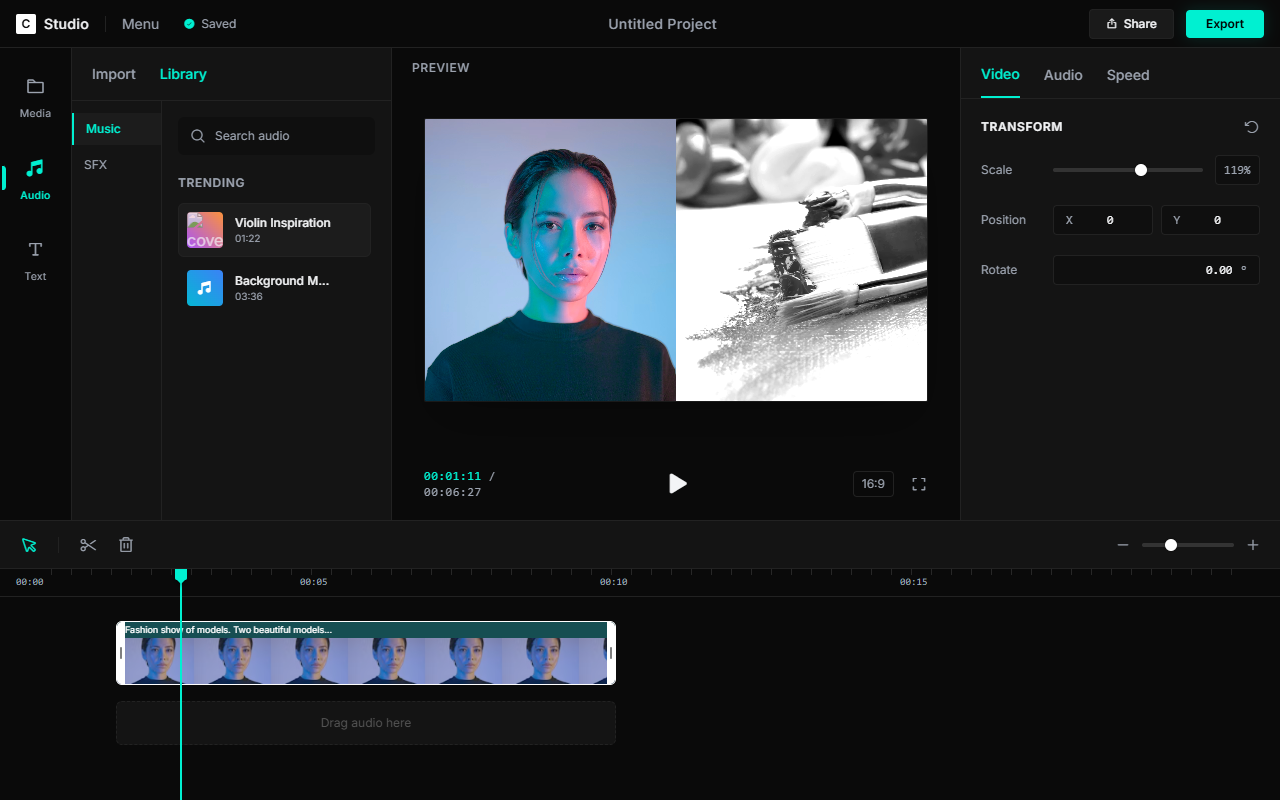Viewport: 1280px width, 800px height.
Task: Open the Text sidebar panel
Action: click(35, 260)
